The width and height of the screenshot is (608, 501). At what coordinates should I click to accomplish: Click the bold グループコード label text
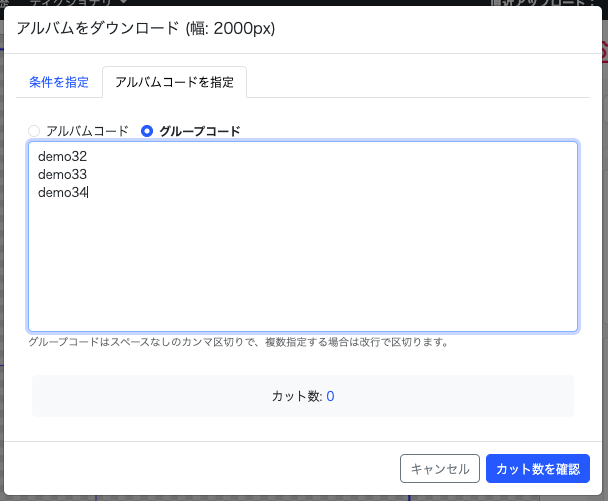pos(200,131)
